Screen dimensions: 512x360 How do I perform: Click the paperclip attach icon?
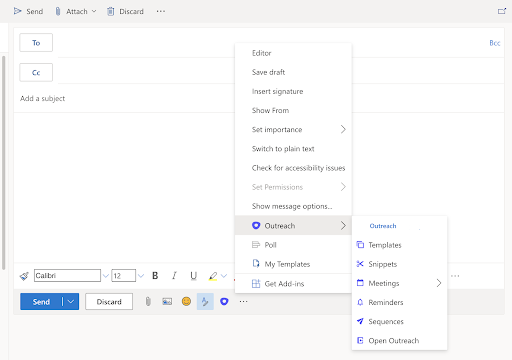click(x=148, y=302)
